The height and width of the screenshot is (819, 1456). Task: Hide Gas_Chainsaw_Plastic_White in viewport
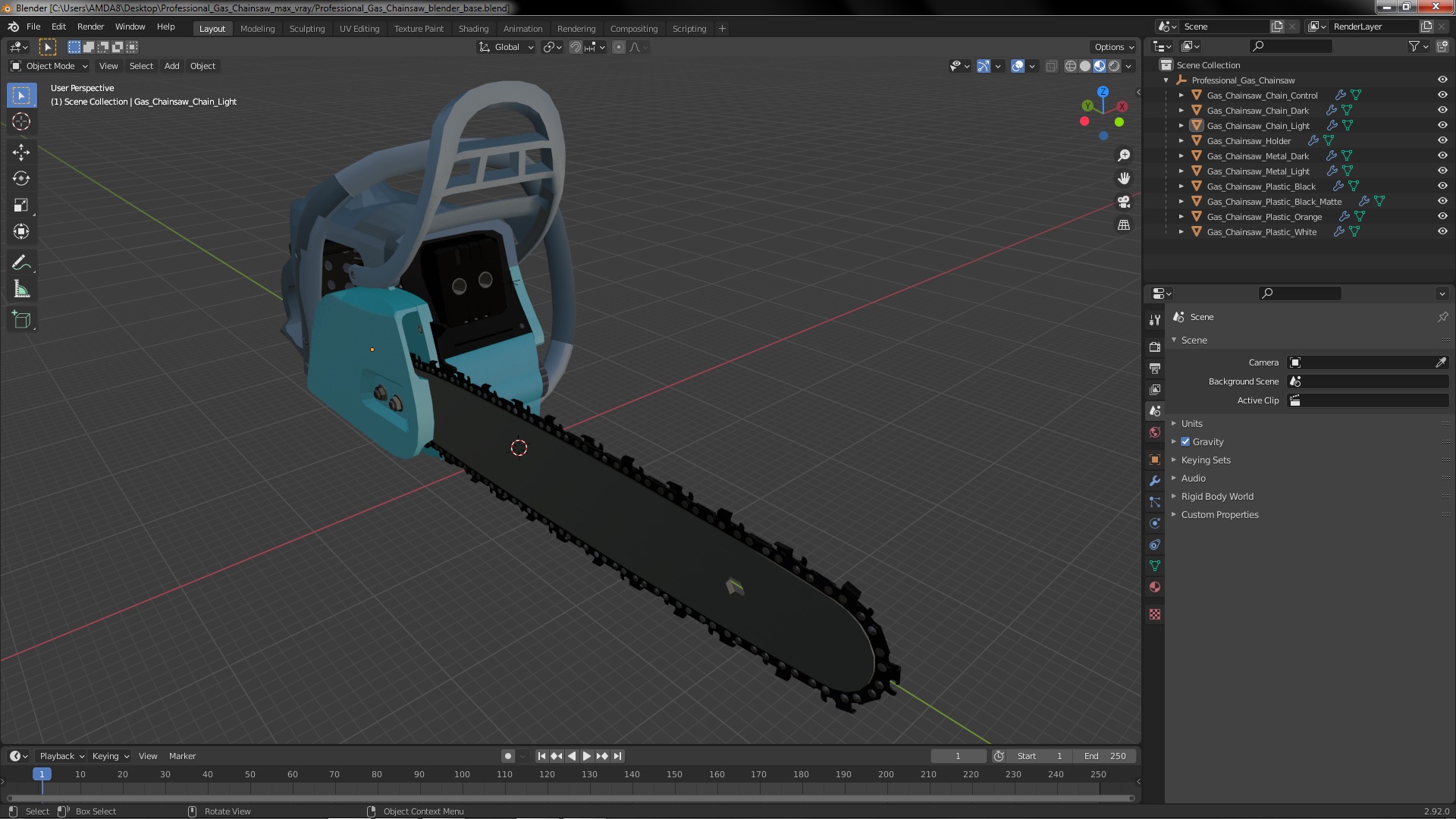click(x=1442, y=231)
